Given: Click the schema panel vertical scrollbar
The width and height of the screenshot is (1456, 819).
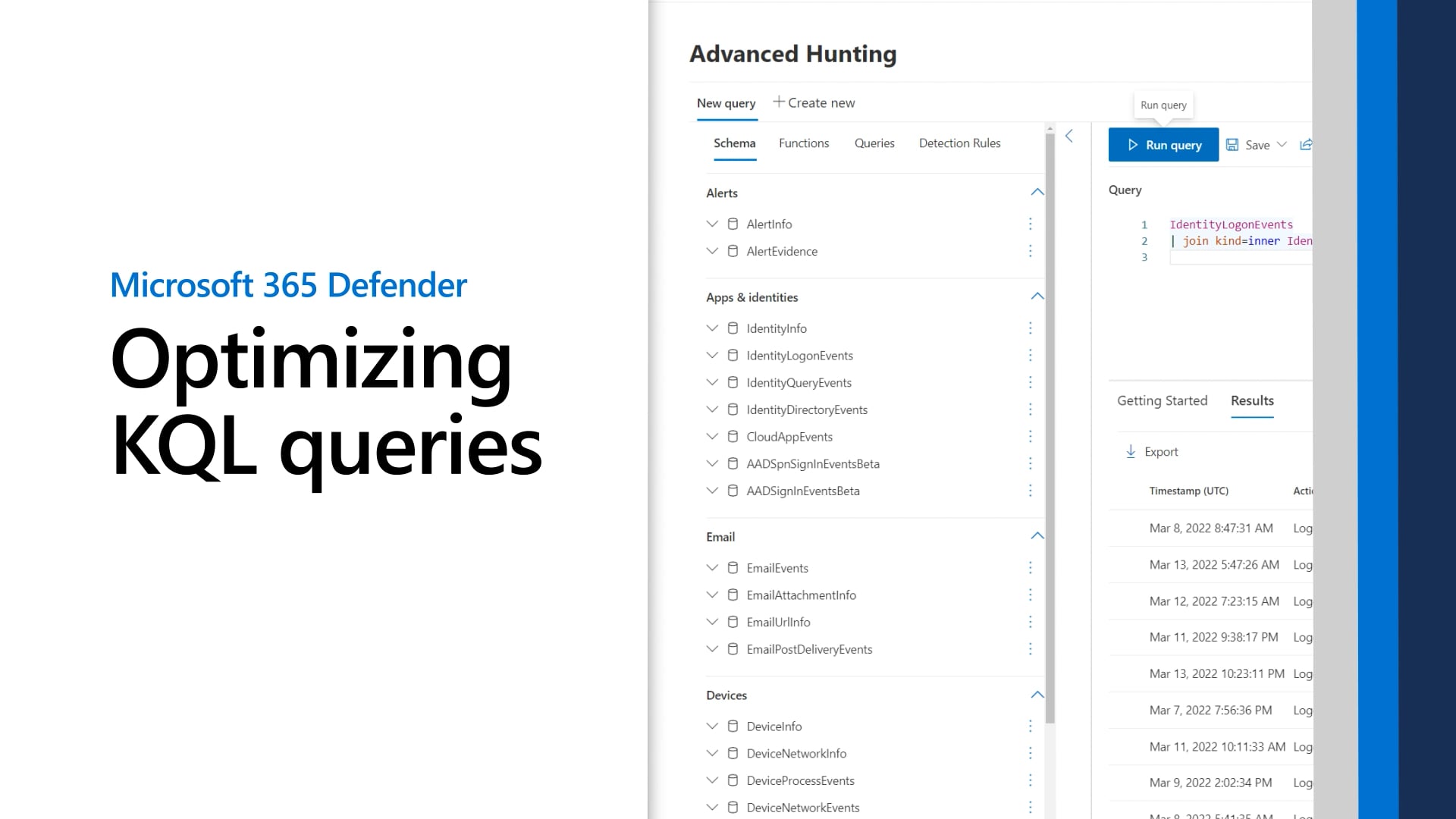Looking at the screenshot, I should tap(1050, 425).
